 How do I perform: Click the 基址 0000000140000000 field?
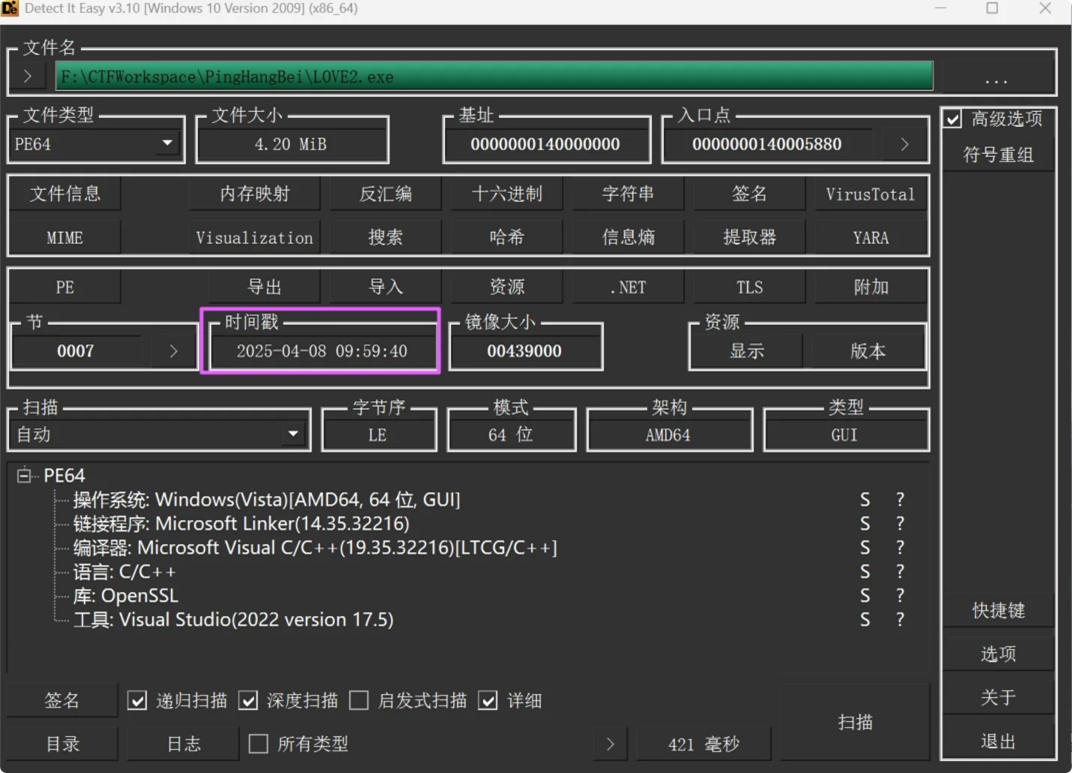[x=546, y=144]
